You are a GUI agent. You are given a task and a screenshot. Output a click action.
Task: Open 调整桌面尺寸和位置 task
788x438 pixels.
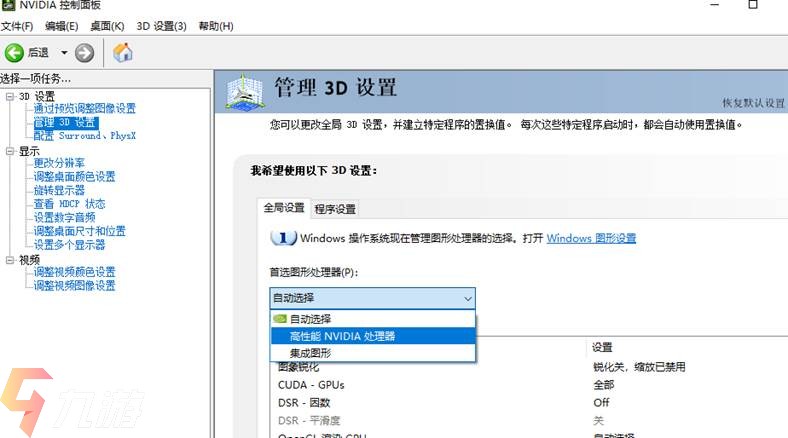tap(79, 231)
